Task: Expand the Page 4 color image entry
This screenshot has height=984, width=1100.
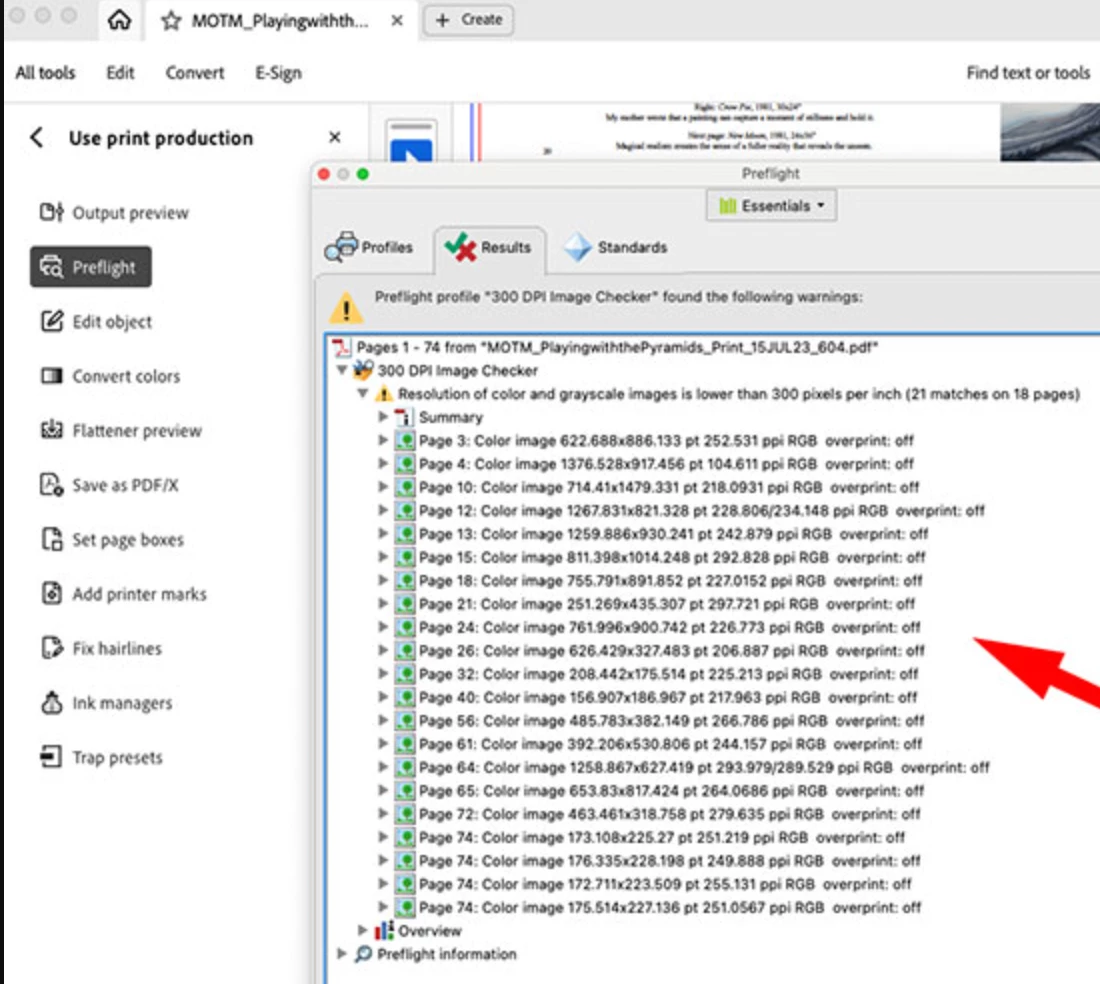Action: (x=383, y=464)
